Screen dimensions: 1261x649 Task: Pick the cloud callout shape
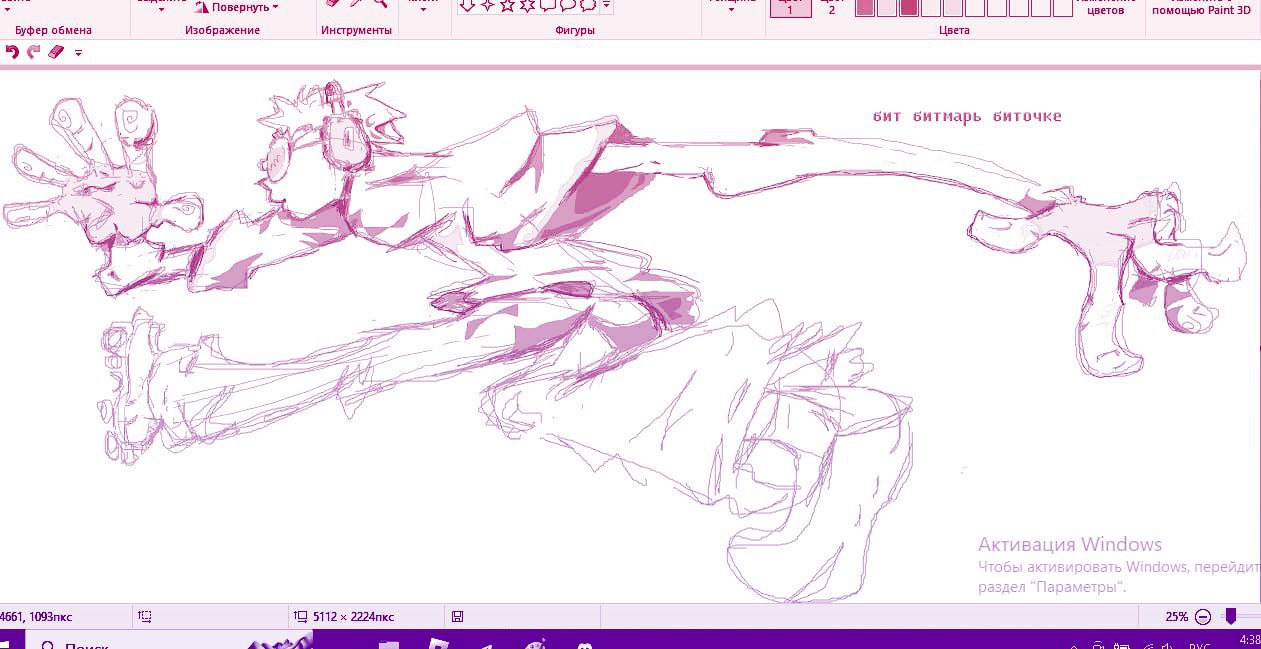pos(588,5)
